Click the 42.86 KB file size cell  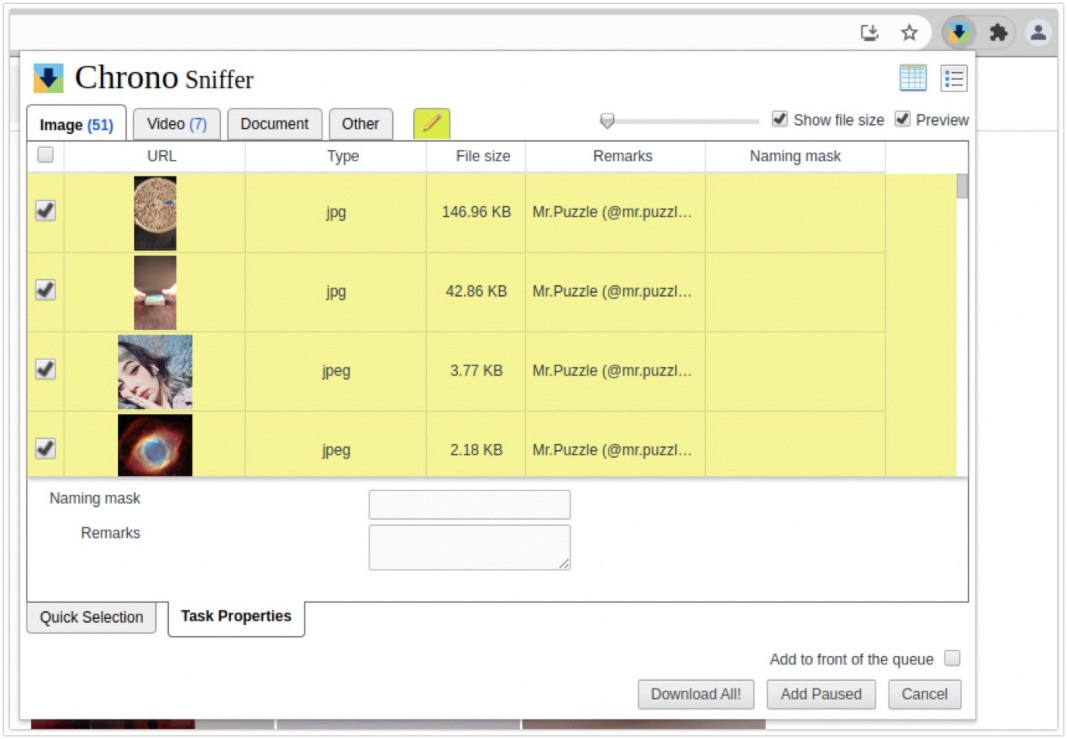click(476, 292)
